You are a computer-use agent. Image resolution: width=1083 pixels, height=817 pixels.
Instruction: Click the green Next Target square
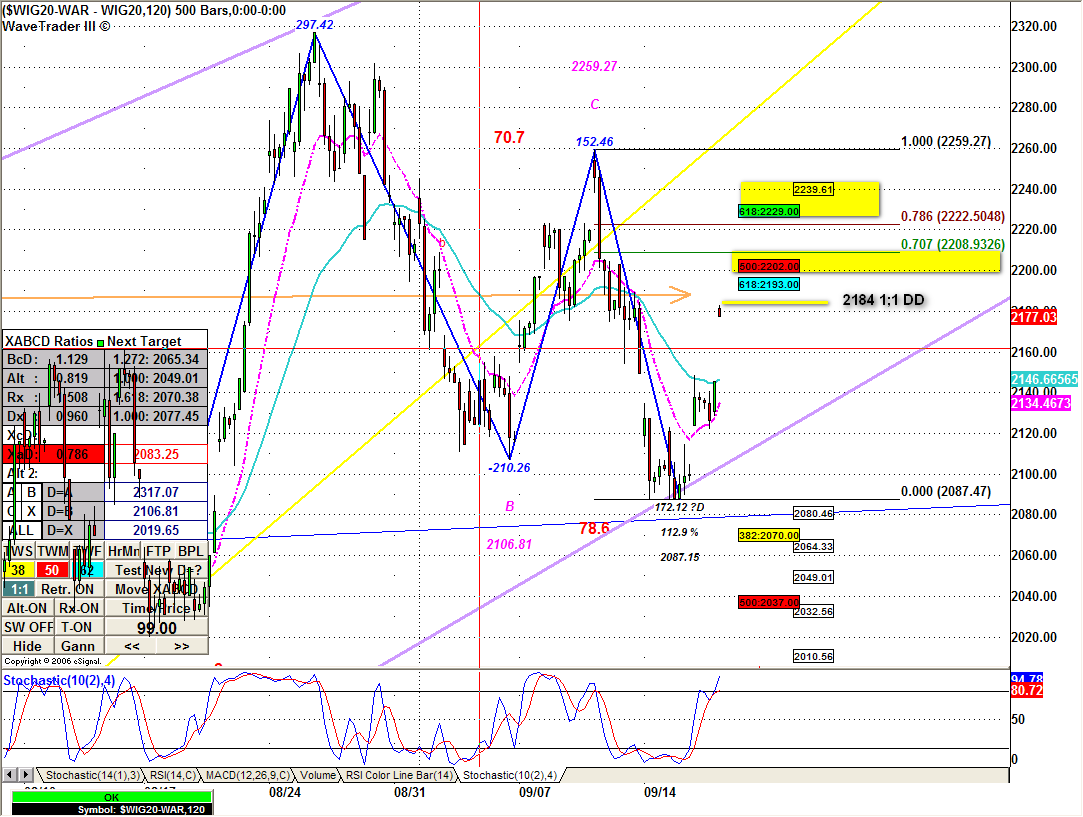[99, 342]
